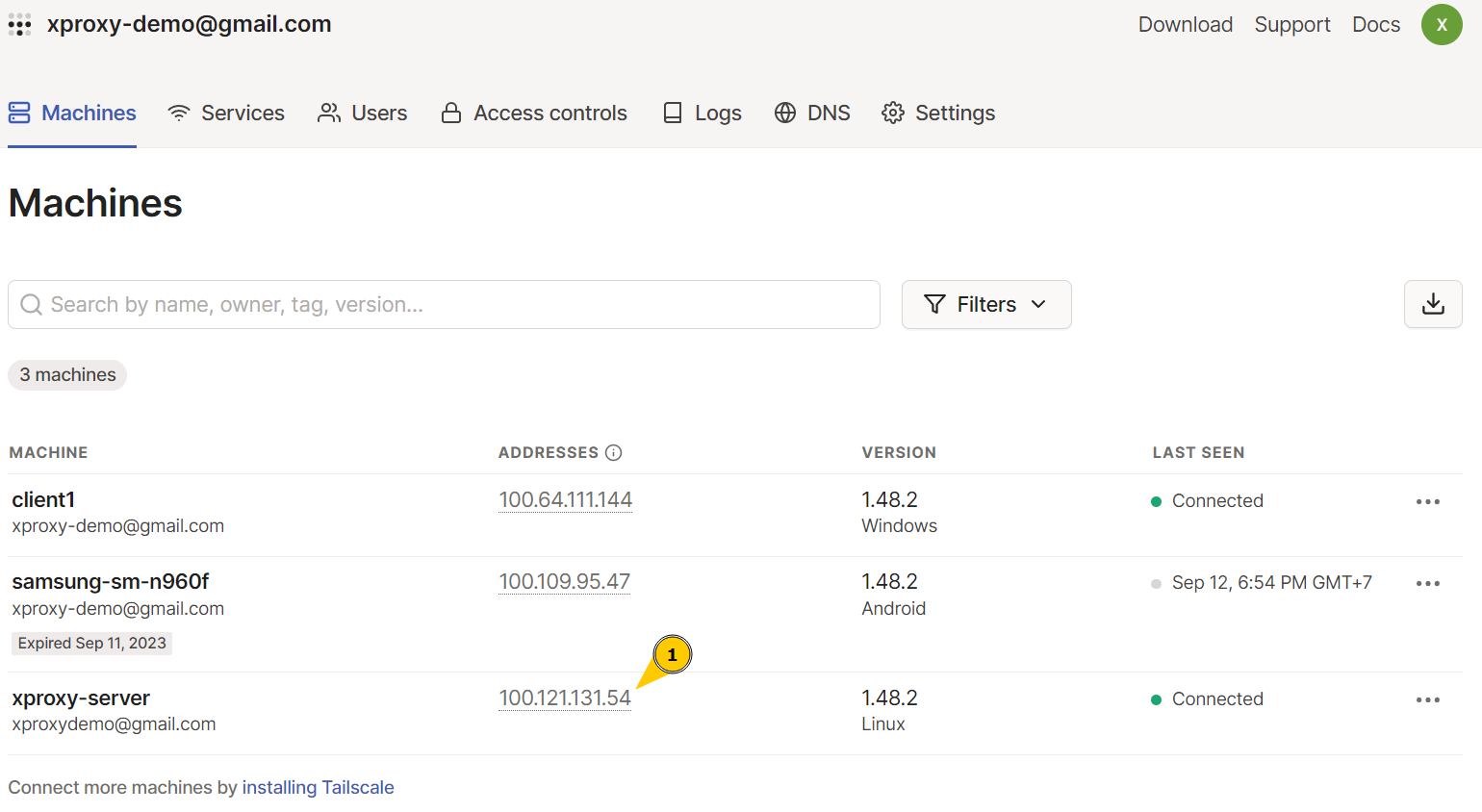
Task: Click the export machines download icon
Action: coord(1433,304)
